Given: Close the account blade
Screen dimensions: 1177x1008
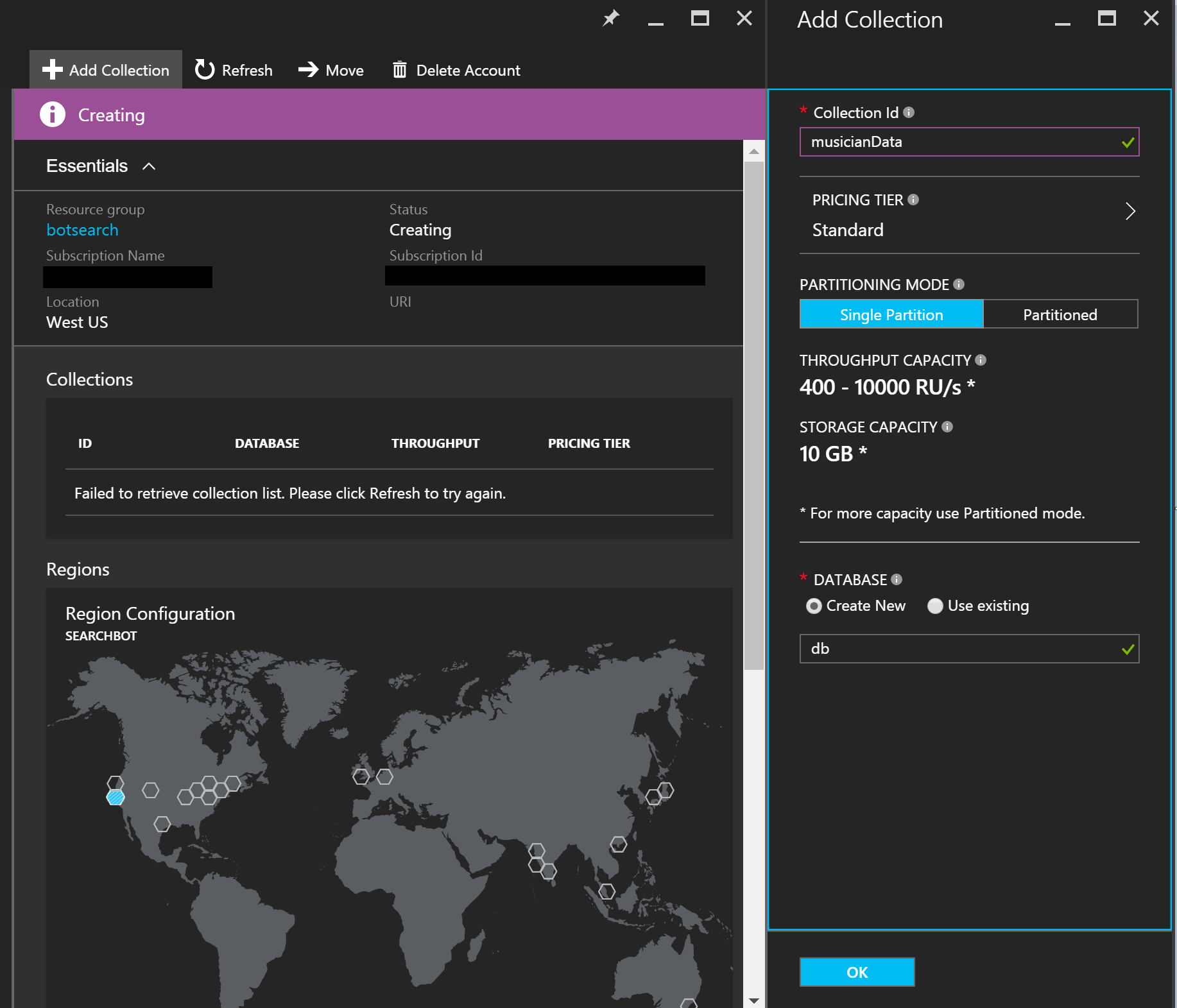Looking at the screenshot, I should [x=744, y=18].
